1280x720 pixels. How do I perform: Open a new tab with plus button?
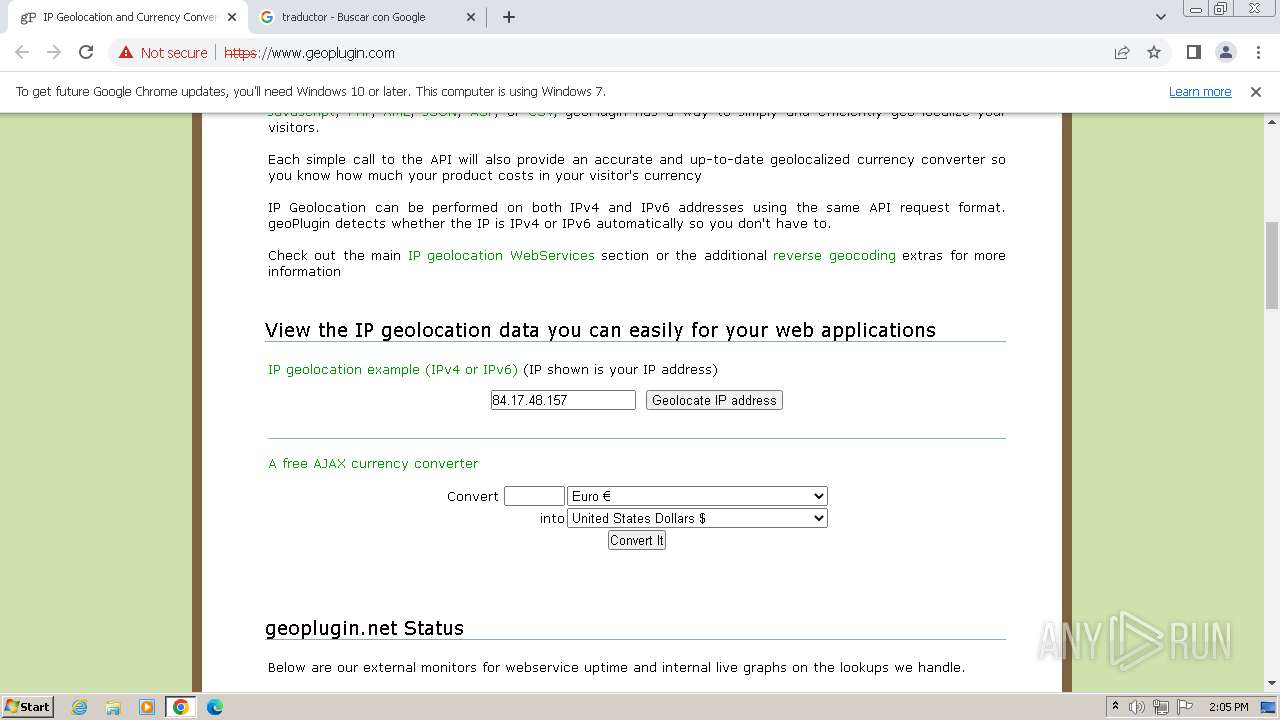tap(509, 17)
